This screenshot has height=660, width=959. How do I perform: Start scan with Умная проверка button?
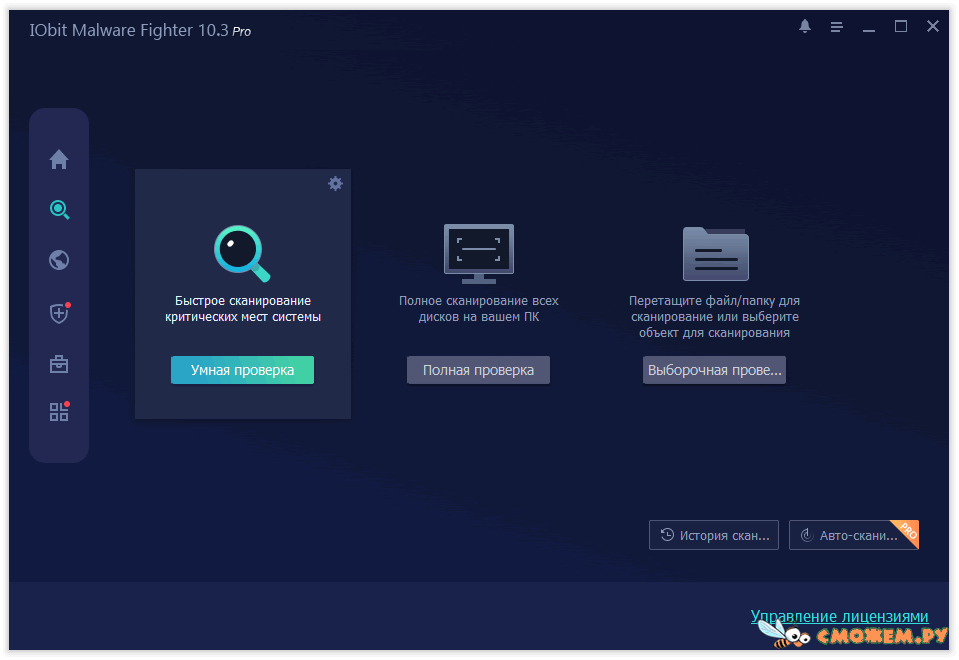click(242, 370)
